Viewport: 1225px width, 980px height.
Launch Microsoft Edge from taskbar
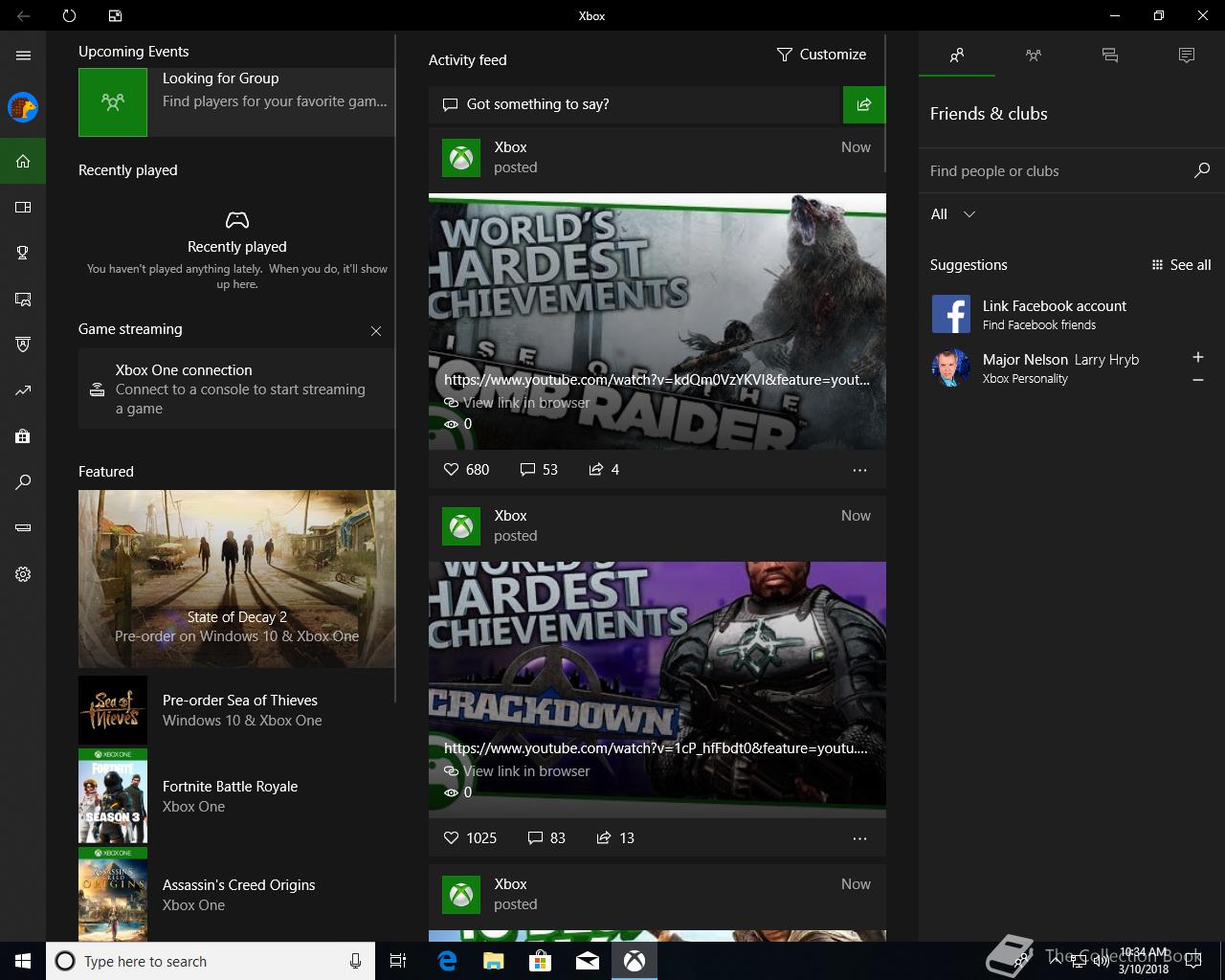[447, 961]
